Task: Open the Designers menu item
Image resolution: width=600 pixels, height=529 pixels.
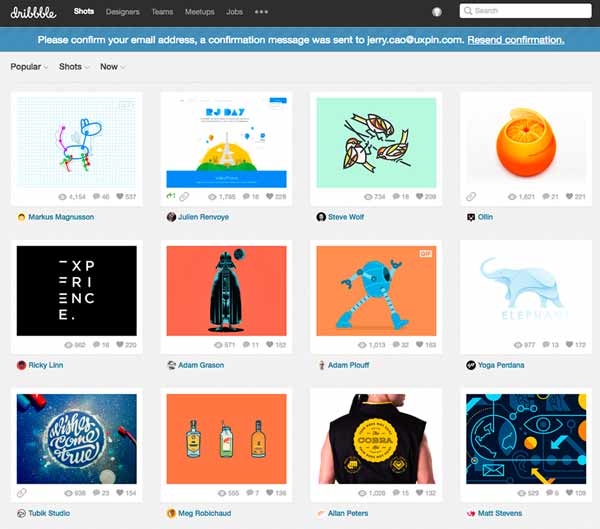Action: [123, 11]
